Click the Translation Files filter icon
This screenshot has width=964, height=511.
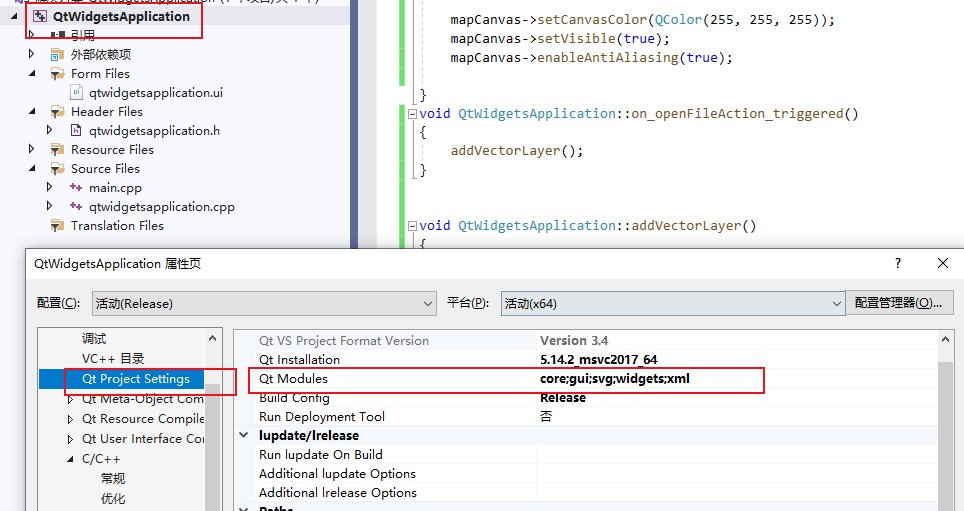pos(57,226)
